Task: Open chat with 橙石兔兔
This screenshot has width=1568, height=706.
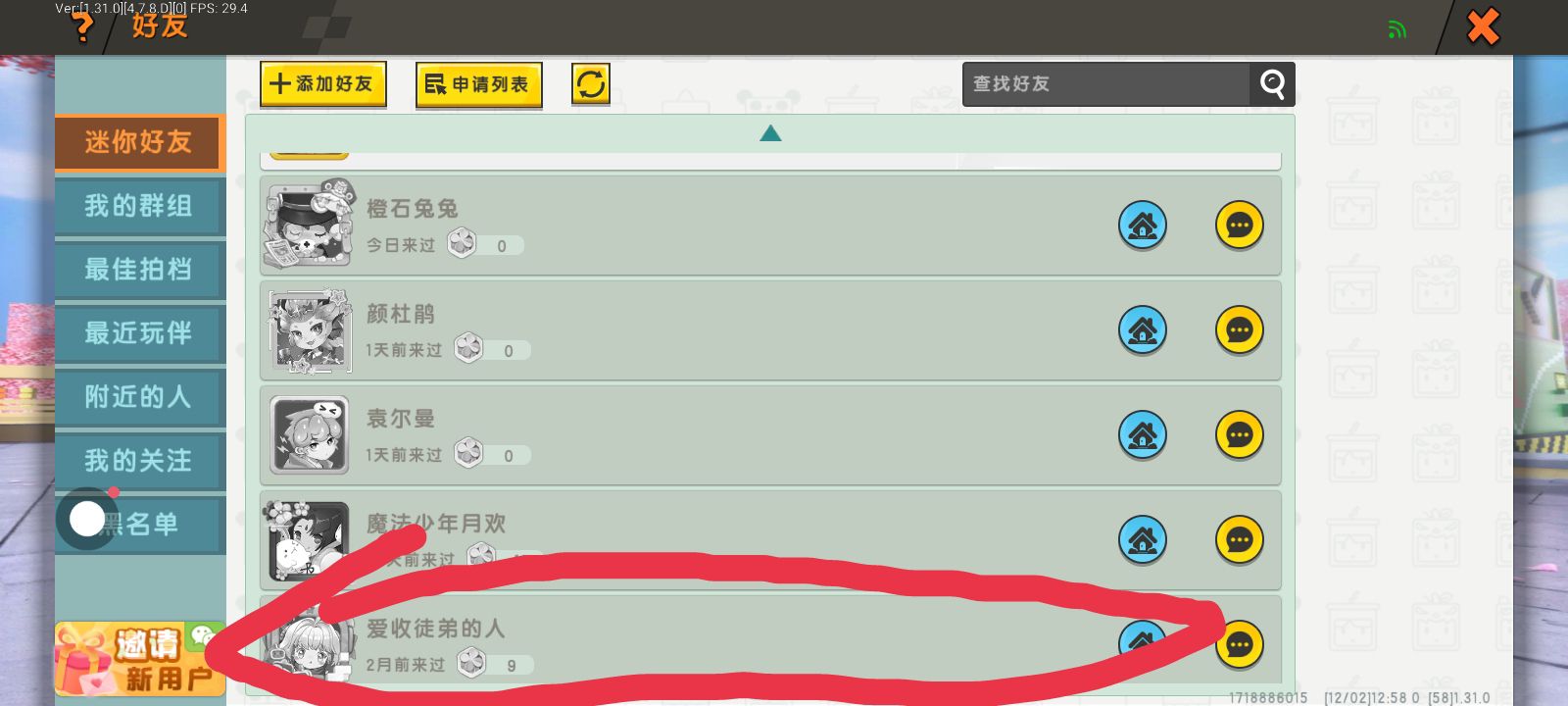Action: coord(1240,226)
